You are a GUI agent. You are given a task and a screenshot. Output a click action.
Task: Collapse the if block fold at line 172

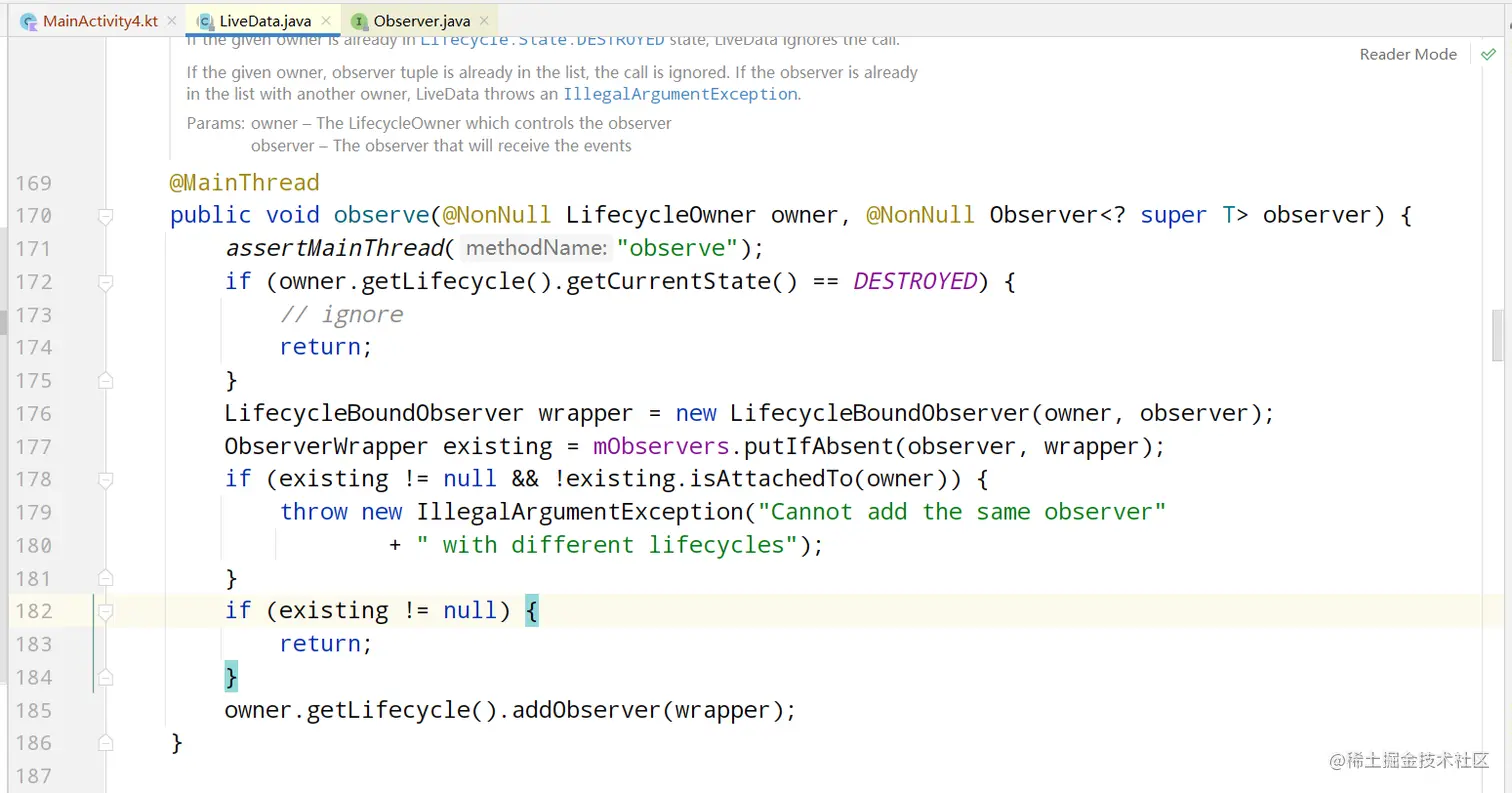pyautogui.click(x=105, y=282)
